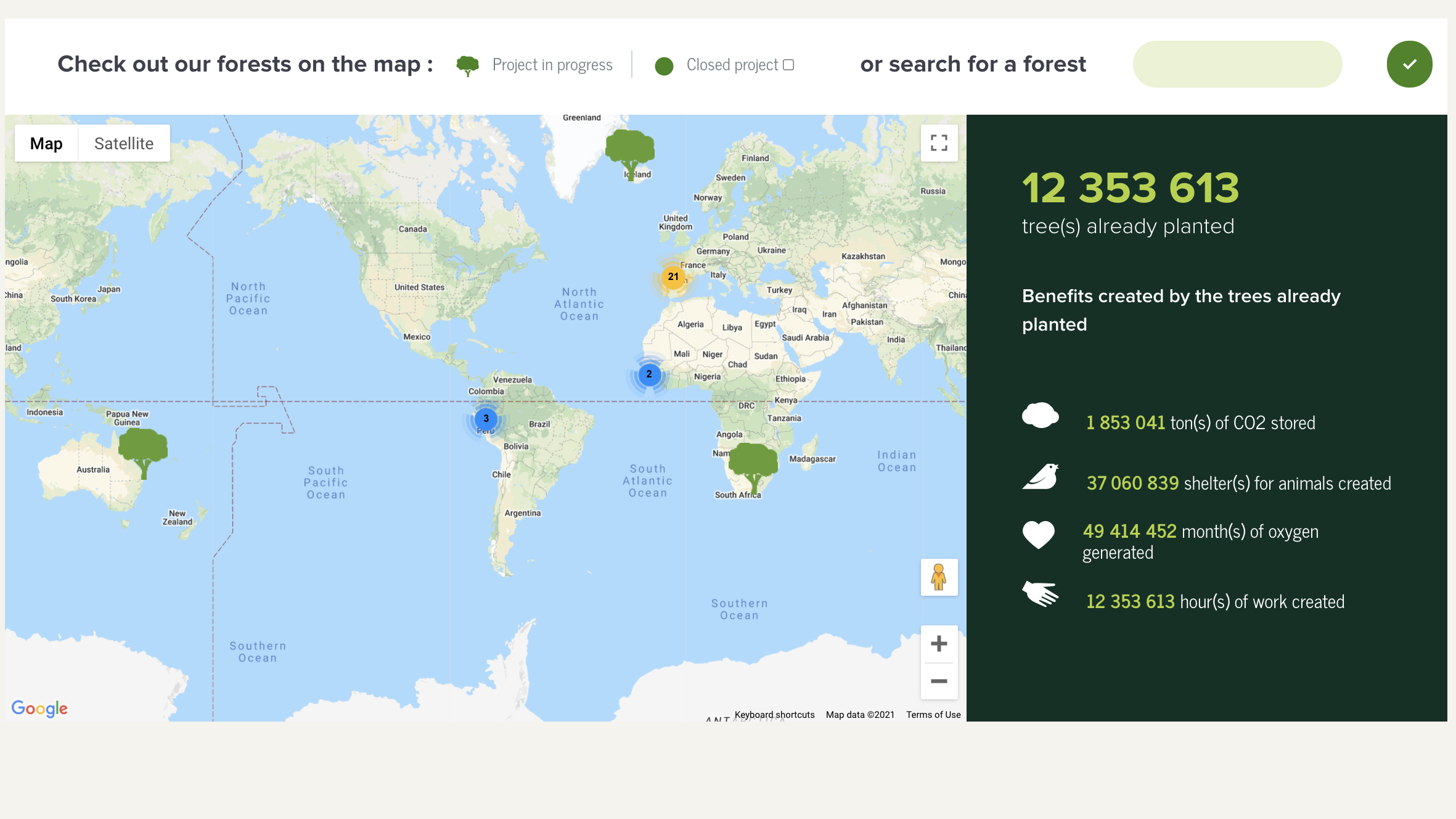Image resolution: width=1456 pixels, height=819 pixels.
Task: Click the hands icon for work hours
Action: pyautogui.click(x=1041, y=594)
